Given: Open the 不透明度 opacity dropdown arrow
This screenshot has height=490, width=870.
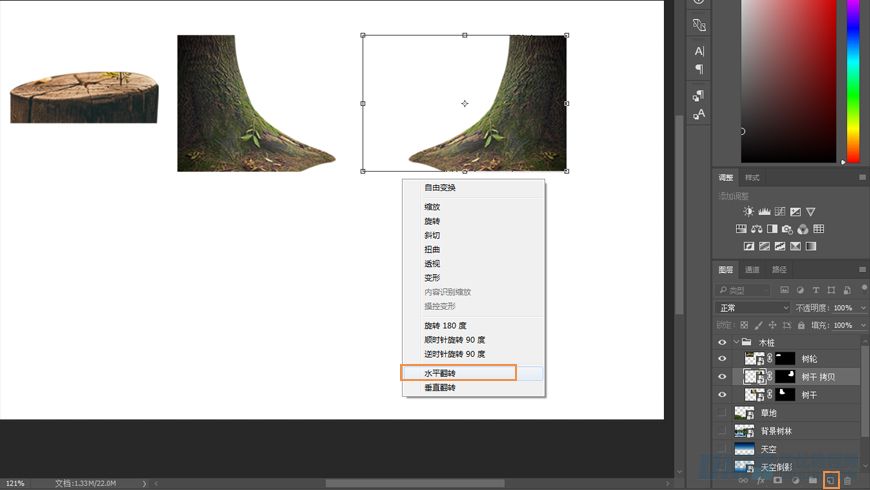Looking at the screenshot, I should [863, 308].
